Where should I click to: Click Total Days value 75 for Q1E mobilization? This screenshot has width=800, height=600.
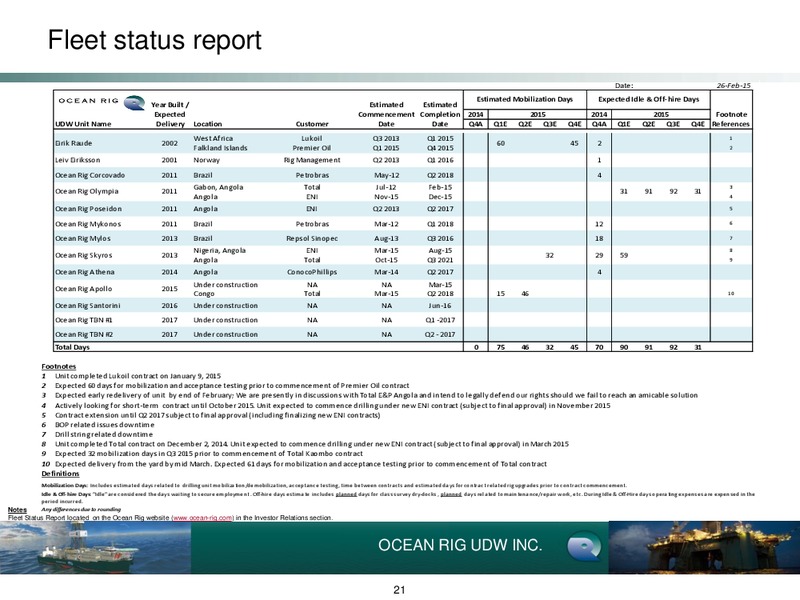click(501, 347)
